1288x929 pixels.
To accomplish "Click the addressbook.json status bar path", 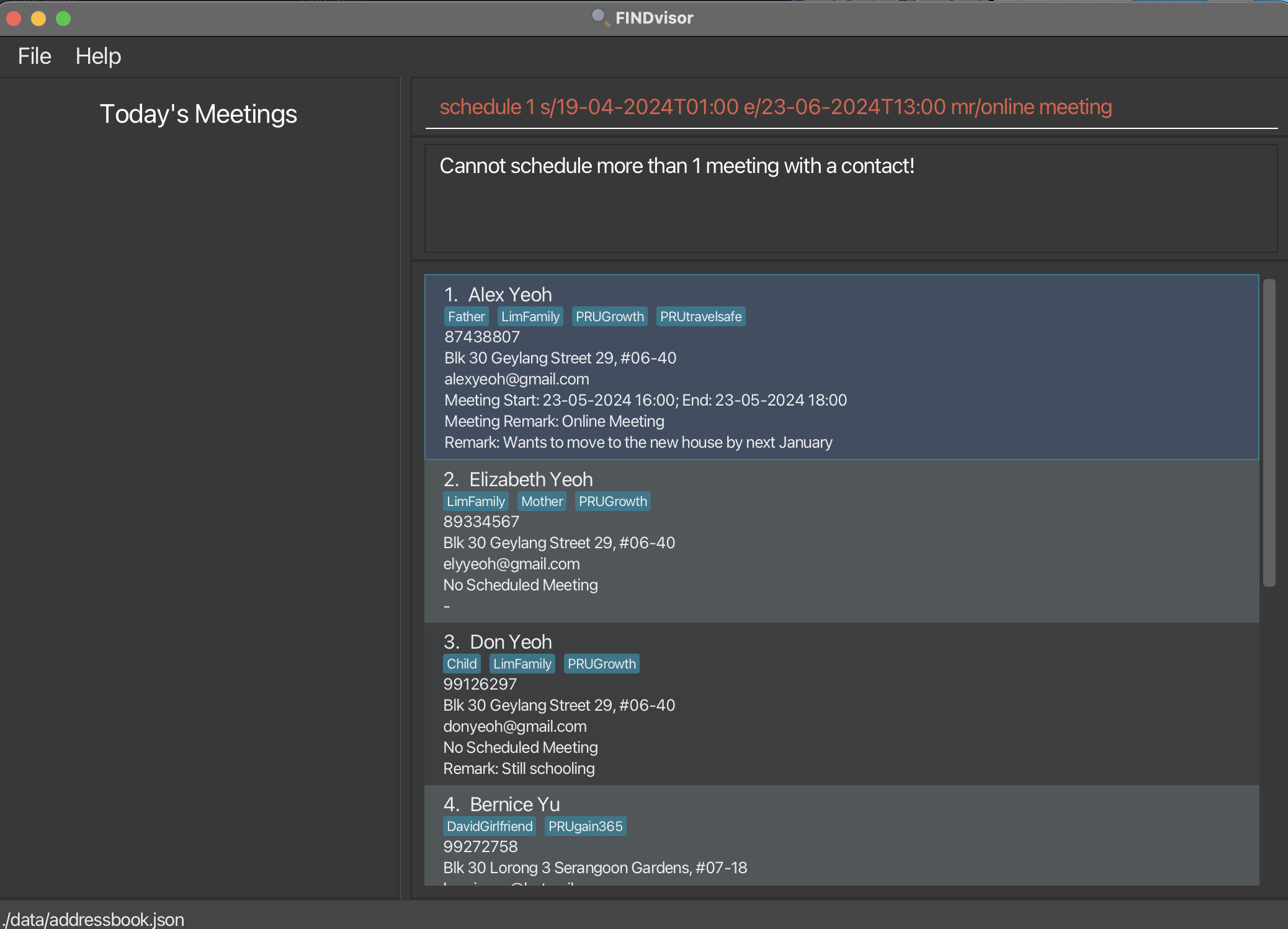I will 93,919.
